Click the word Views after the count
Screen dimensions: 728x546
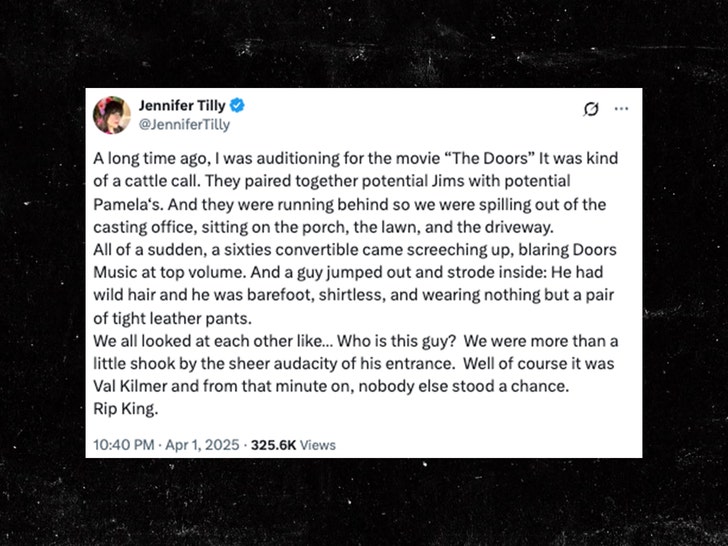[318, 445]
